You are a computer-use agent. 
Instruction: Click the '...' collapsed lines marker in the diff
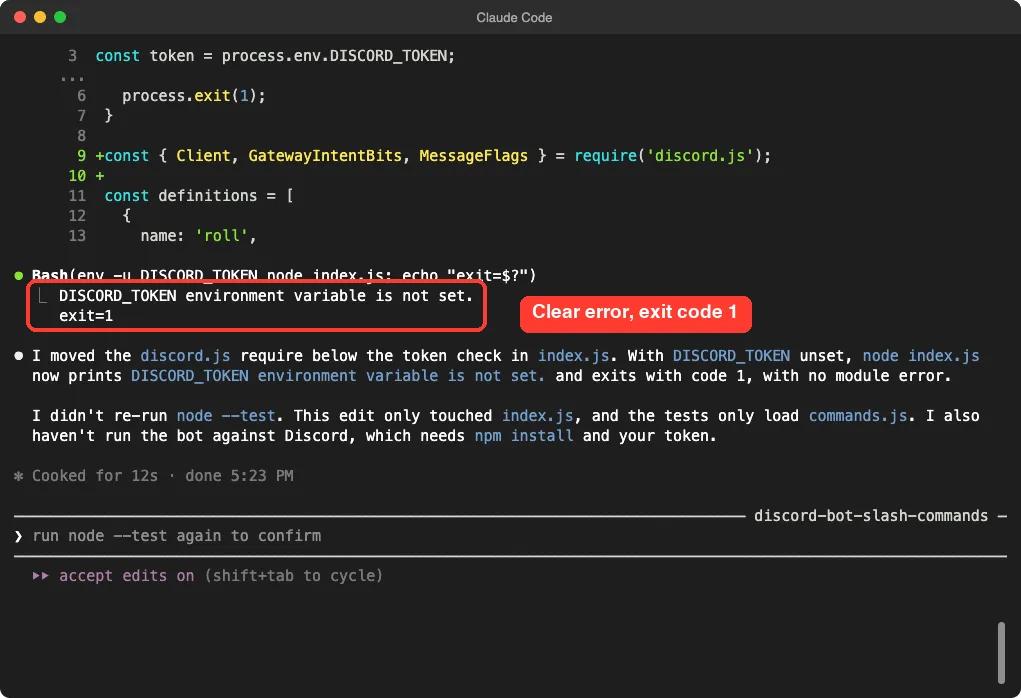tap(72, 77)
